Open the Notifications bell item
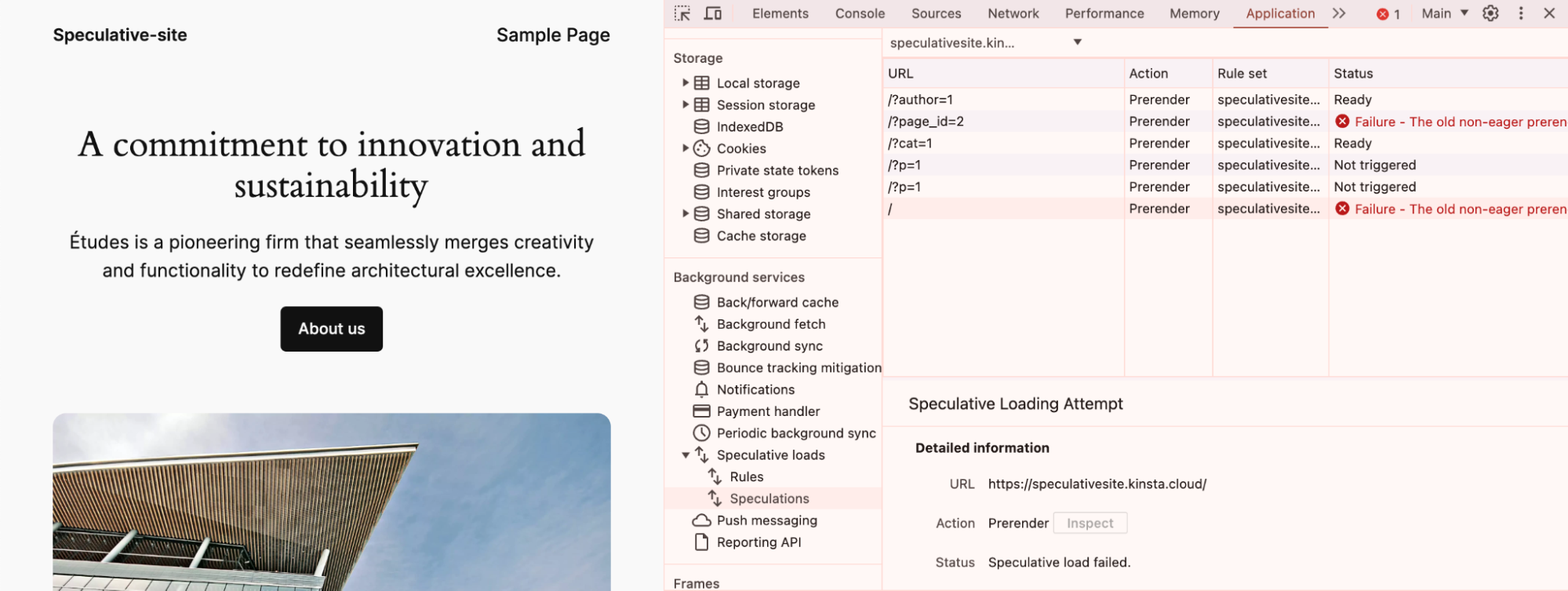Screen dimensions: 1568x591 point(744,389)
